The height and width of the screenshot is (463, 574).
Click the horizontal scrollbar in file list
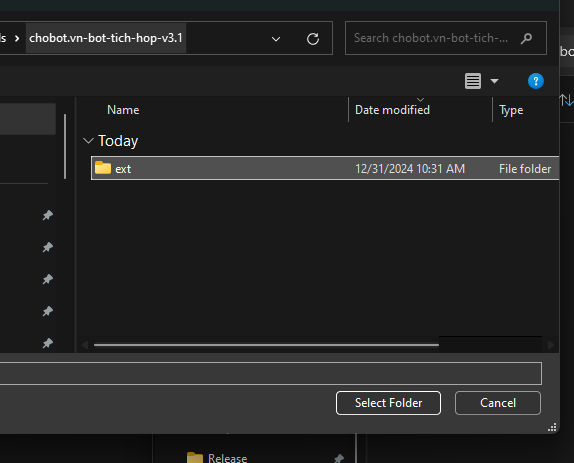tap(266, 345)
